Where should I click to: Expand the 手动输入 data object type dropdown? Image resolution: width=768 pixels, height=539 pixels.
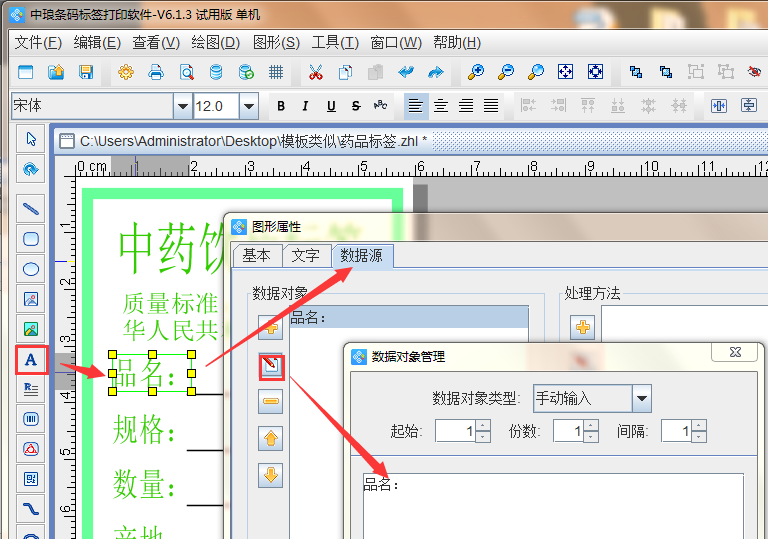642,398
